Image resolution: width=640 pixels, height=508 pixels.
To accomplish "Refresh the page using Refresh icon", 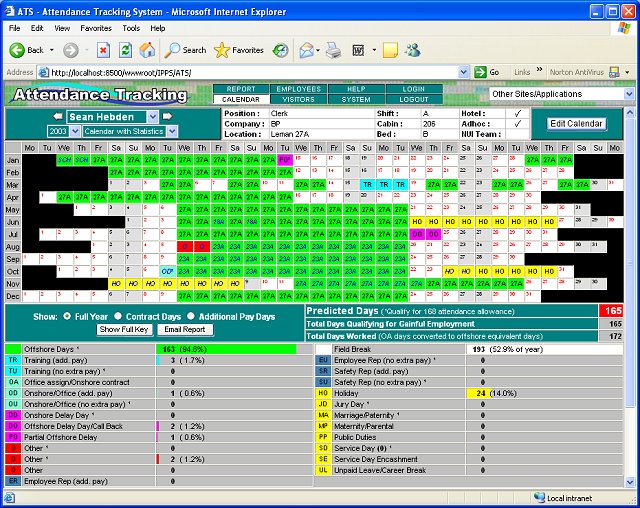I will (125, 50).
